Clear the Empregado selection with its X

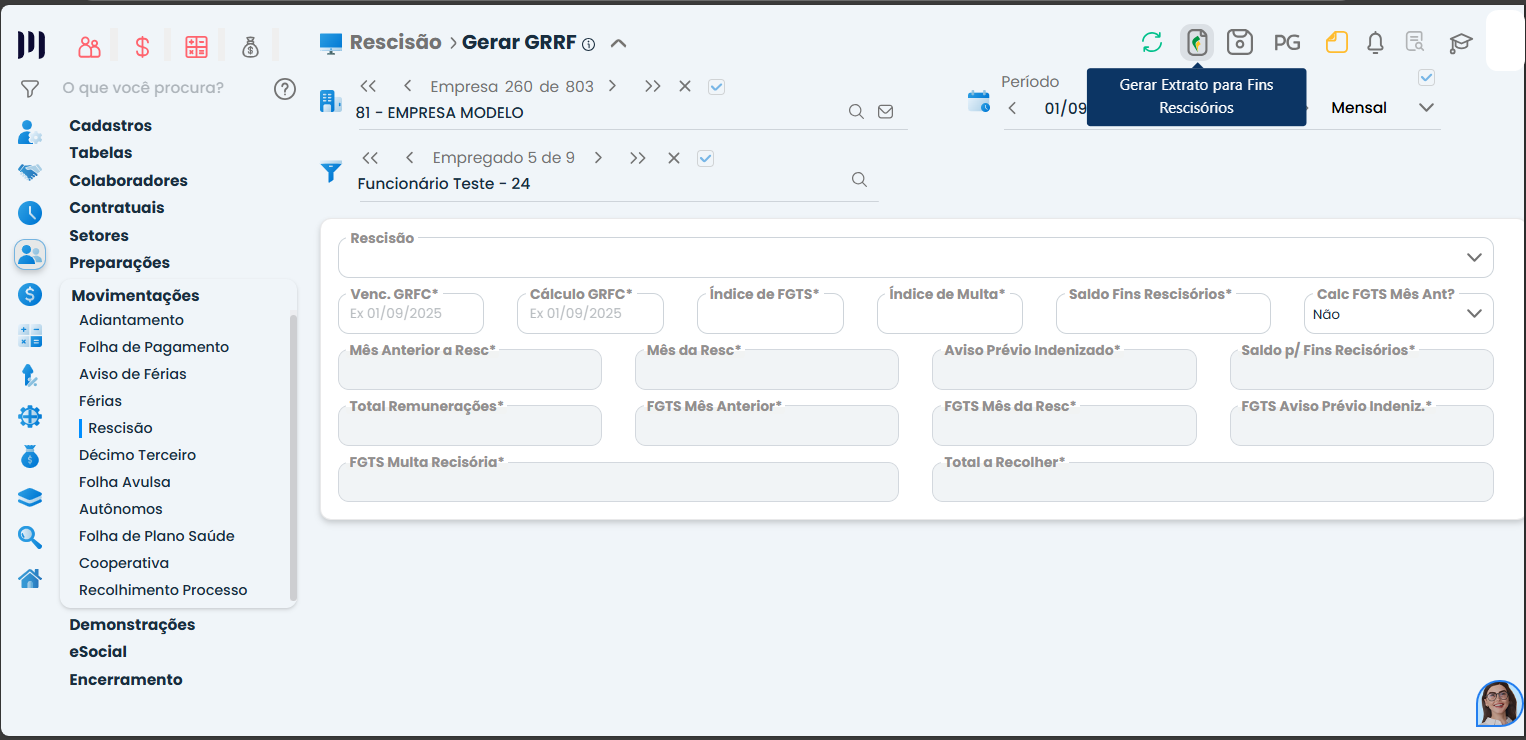pos(674,158)
